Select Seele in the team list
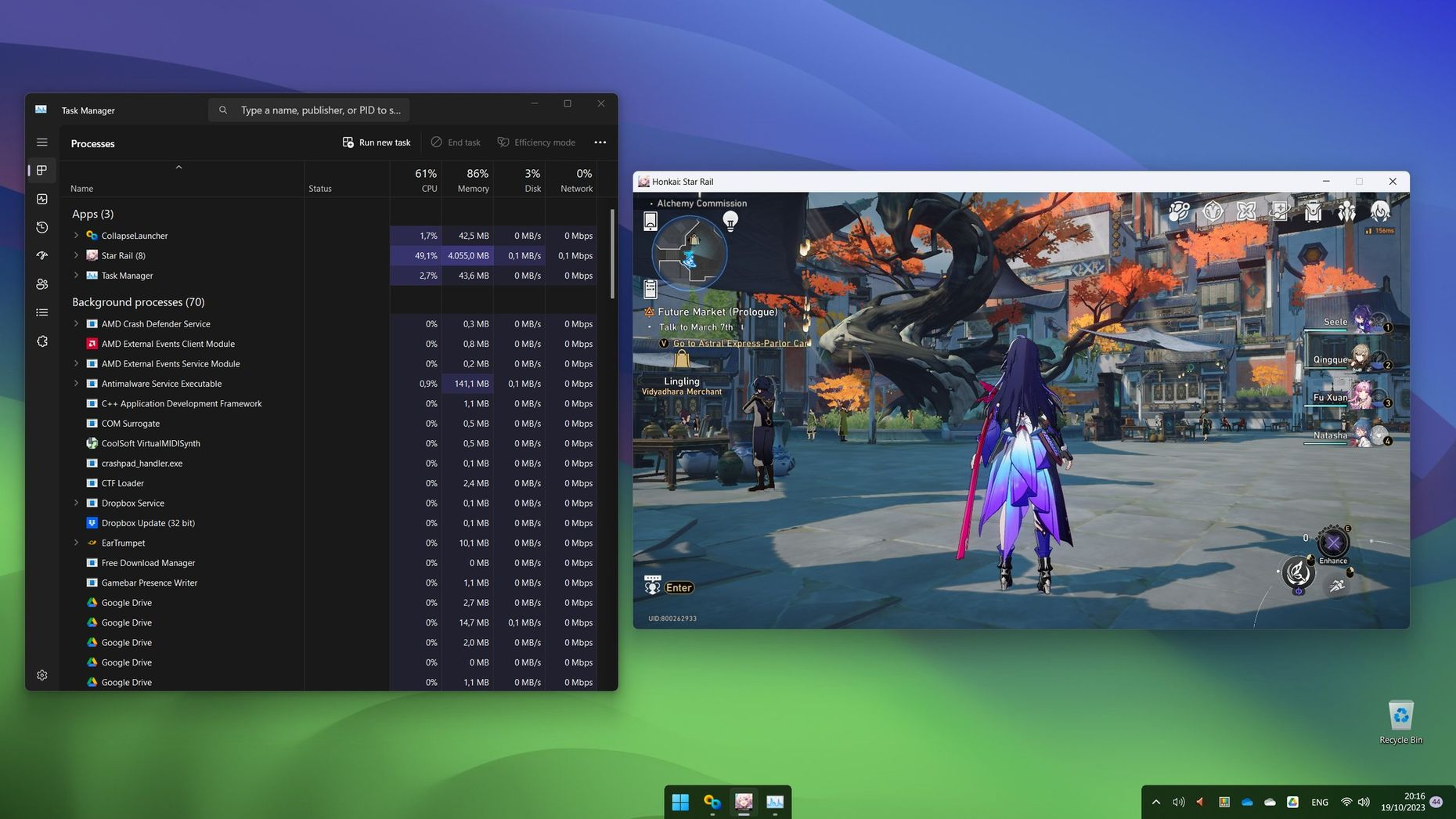This screenshot has width=1456, height=819. (1348, 319)
